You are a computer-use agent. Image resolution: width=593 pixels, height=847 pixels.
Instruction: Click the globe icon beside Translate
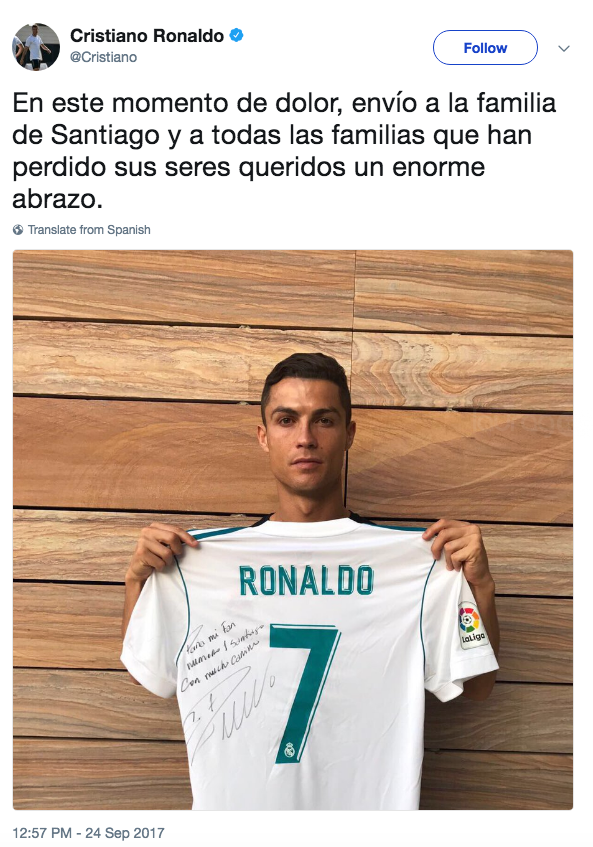[18, 230]
